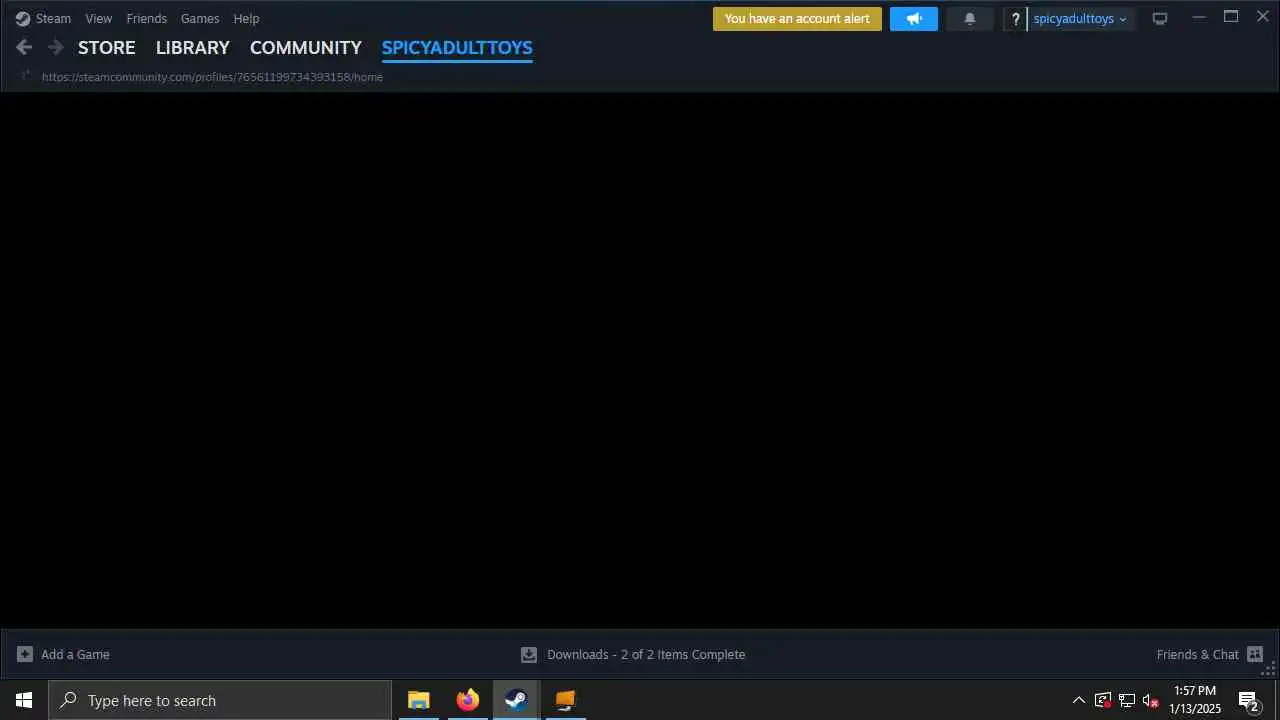Open the Friends menu
This screenshot has height=720, width=1280.
pyautogui.click(x=146, y=18)
